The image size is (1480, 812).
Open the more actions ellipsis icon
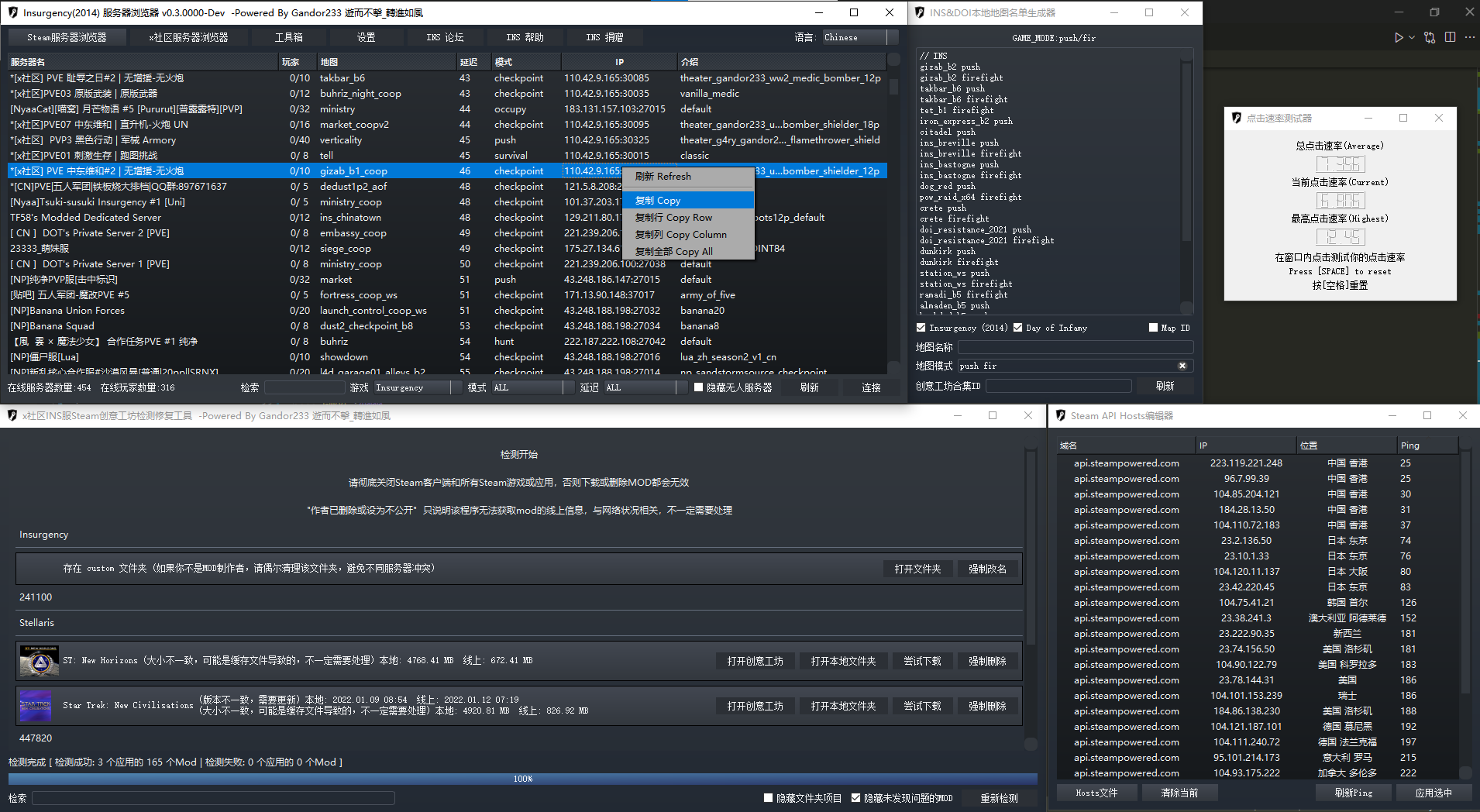[1469, 37]
